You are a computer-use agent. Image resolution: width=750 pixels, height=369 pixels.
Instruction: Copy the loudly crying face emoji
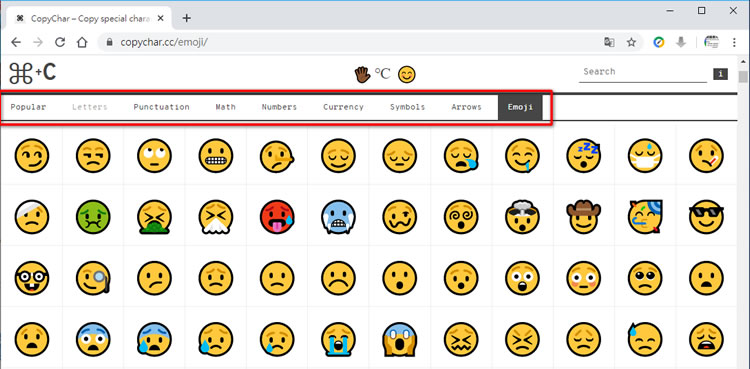pyautogui.click(x=339, y=339)
